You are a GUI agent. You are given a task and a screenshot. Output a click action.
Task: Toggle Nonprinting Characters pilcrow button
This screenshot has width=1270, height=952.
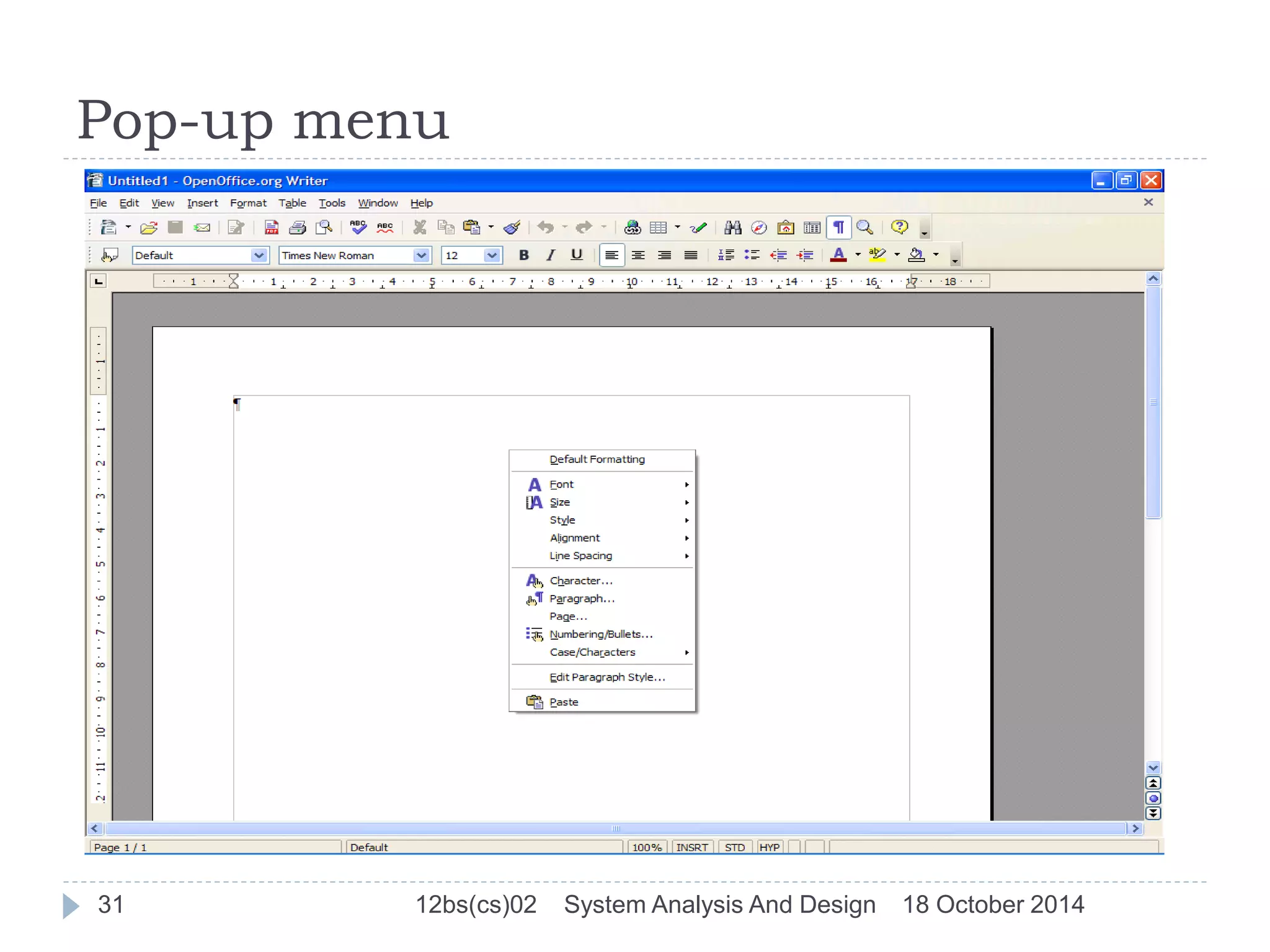pyautogui.click(x=838, y=227)
